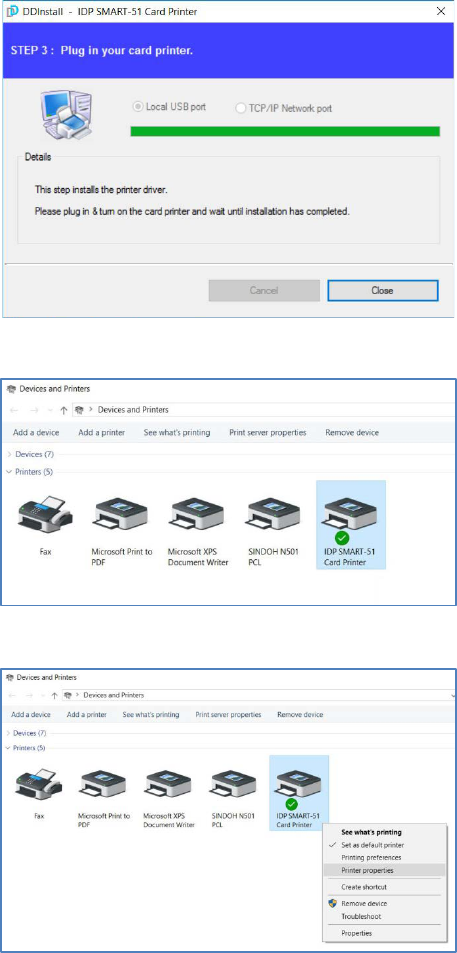Select IDP SMART-51 Card Printer, bottom window
457x953 pixels.
click(x=298, y=791)
